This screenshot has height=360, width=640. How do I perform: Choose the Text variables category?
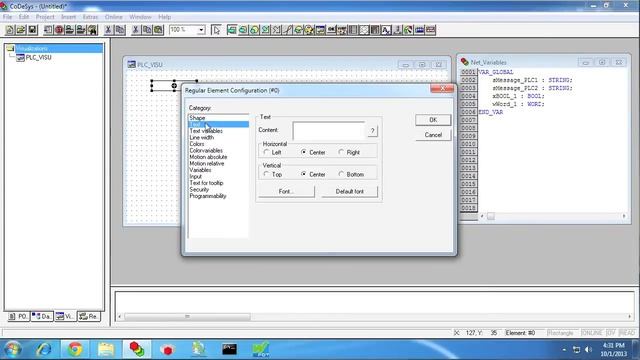206,131
